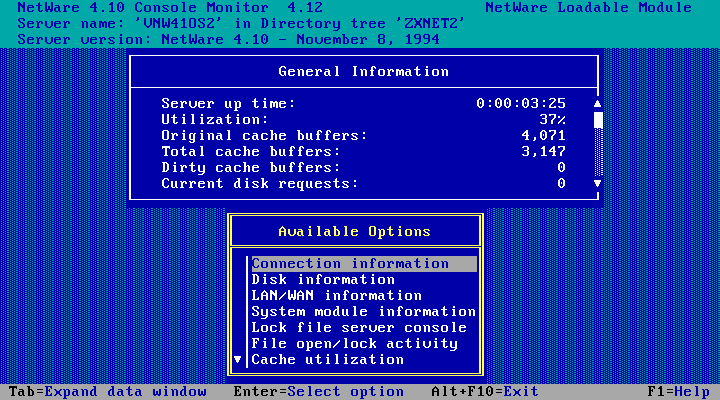Click Utilization value 37%
This screenshot has height=400, width=720.
click(x=552, y=119)
